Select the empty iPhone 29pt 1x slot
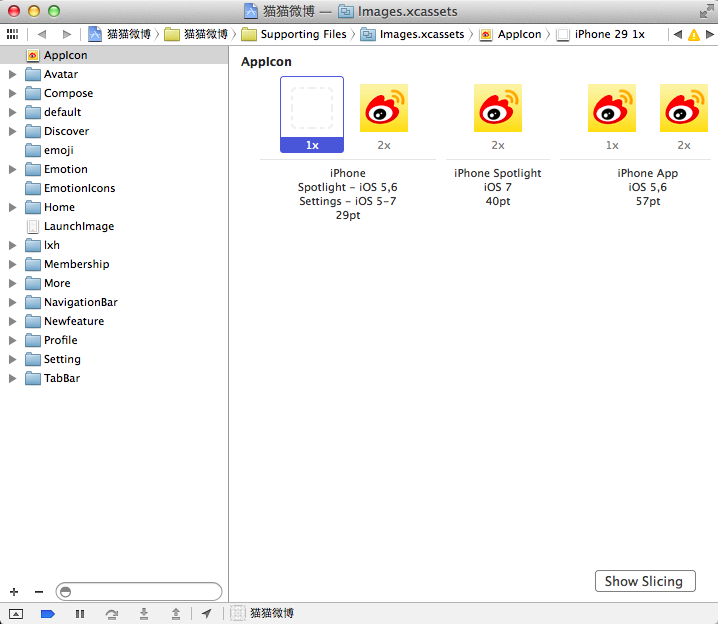Screen dimensions: 718x624 tap(312, 114)
